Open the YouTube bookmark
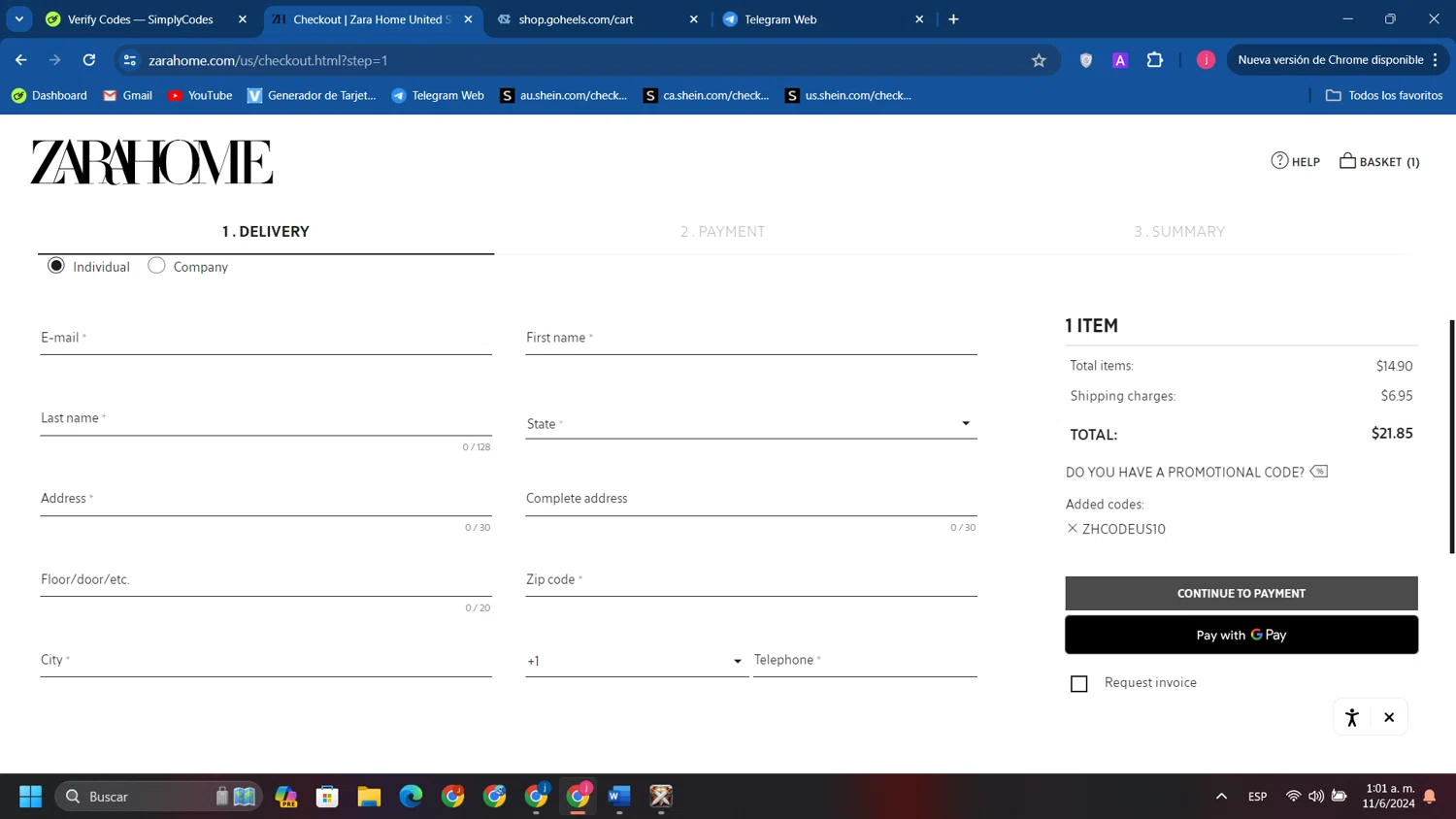 coord(200,95)
